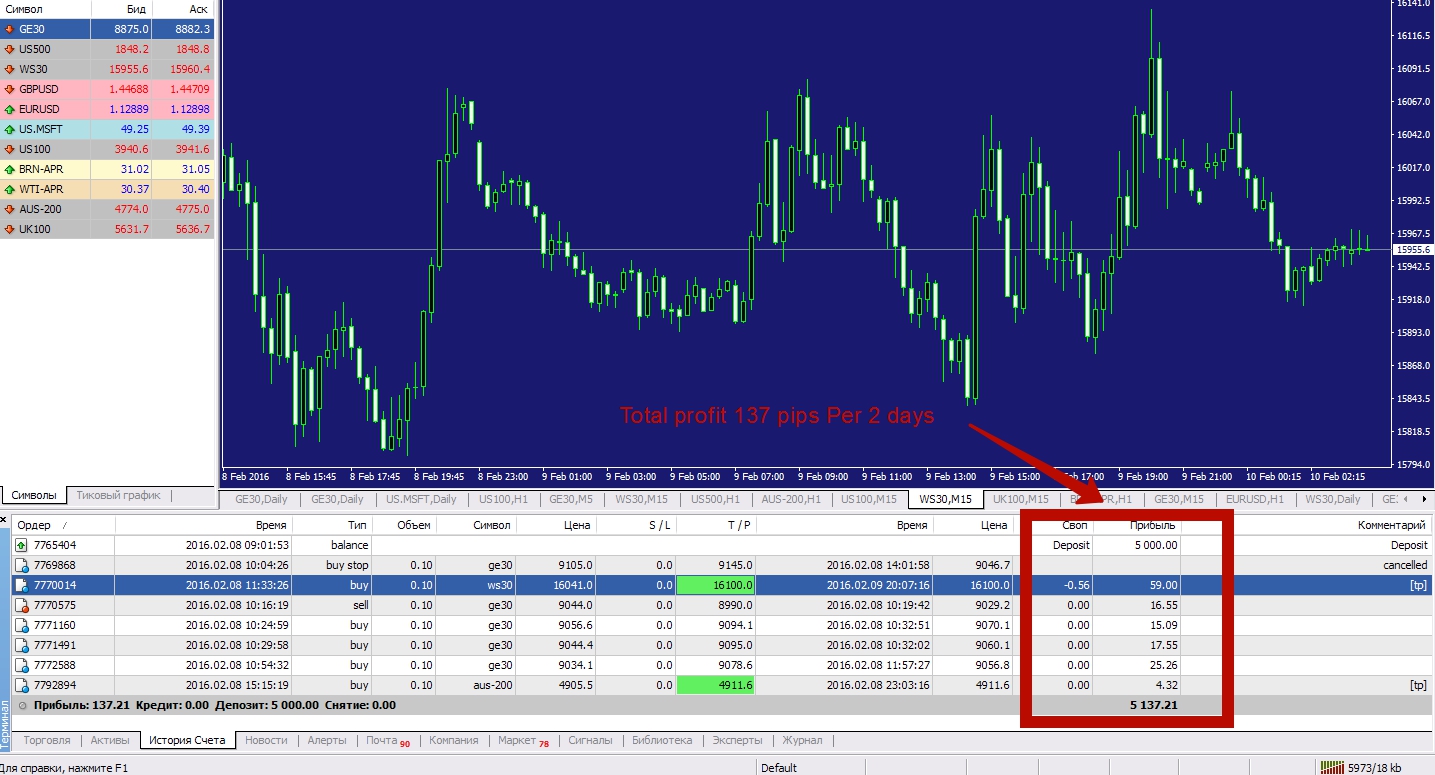Open the Сигналы tab
This screenshot has width=1435, height=775.
590,741
